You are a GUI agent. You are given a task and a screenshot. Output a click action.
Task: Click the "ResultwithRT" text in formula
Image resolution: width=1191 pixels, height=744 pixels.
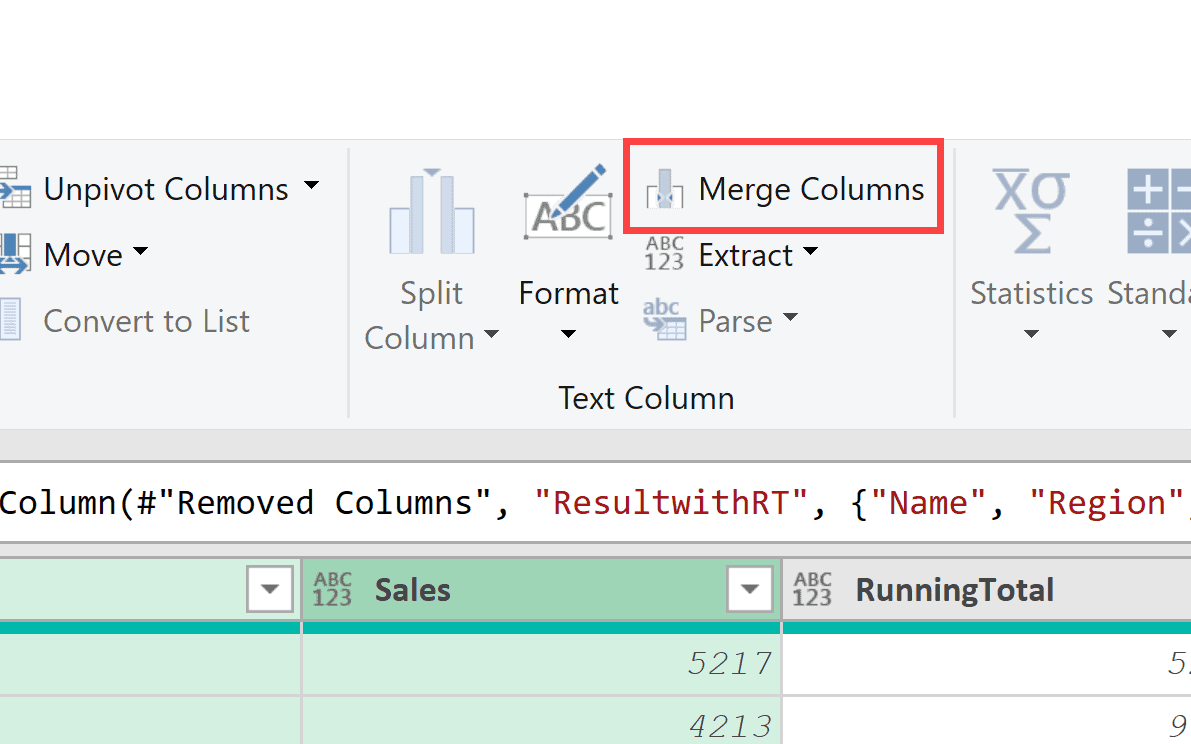pos(671,503)
